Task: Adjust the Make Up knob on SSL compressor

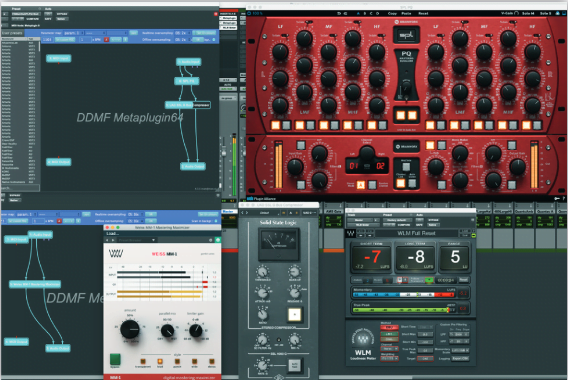Action: coord(294,271)
